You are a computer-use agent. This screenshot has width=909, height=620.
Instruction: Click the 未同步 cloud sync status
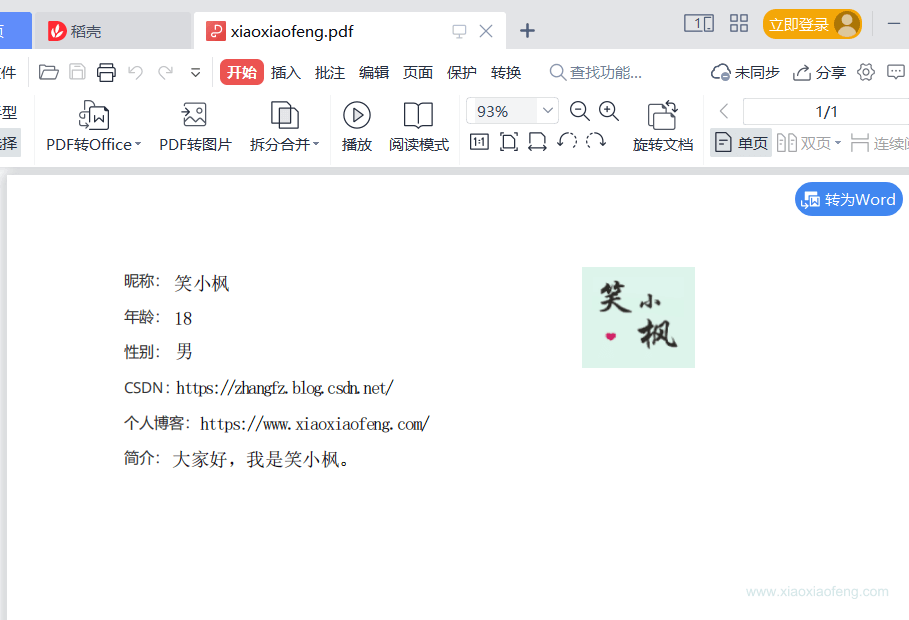pyautogui.click(x=745, y=72)
